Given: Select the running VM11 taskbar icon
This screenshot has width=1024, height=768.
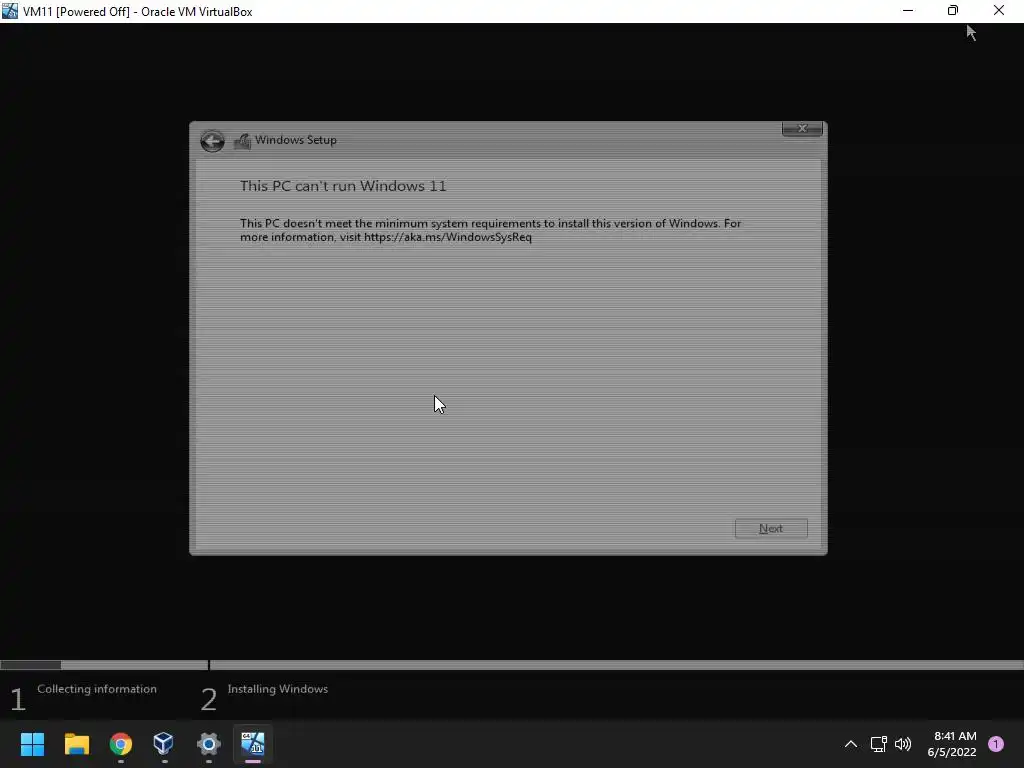Looking at the screenshot, I should coord(253,744).
